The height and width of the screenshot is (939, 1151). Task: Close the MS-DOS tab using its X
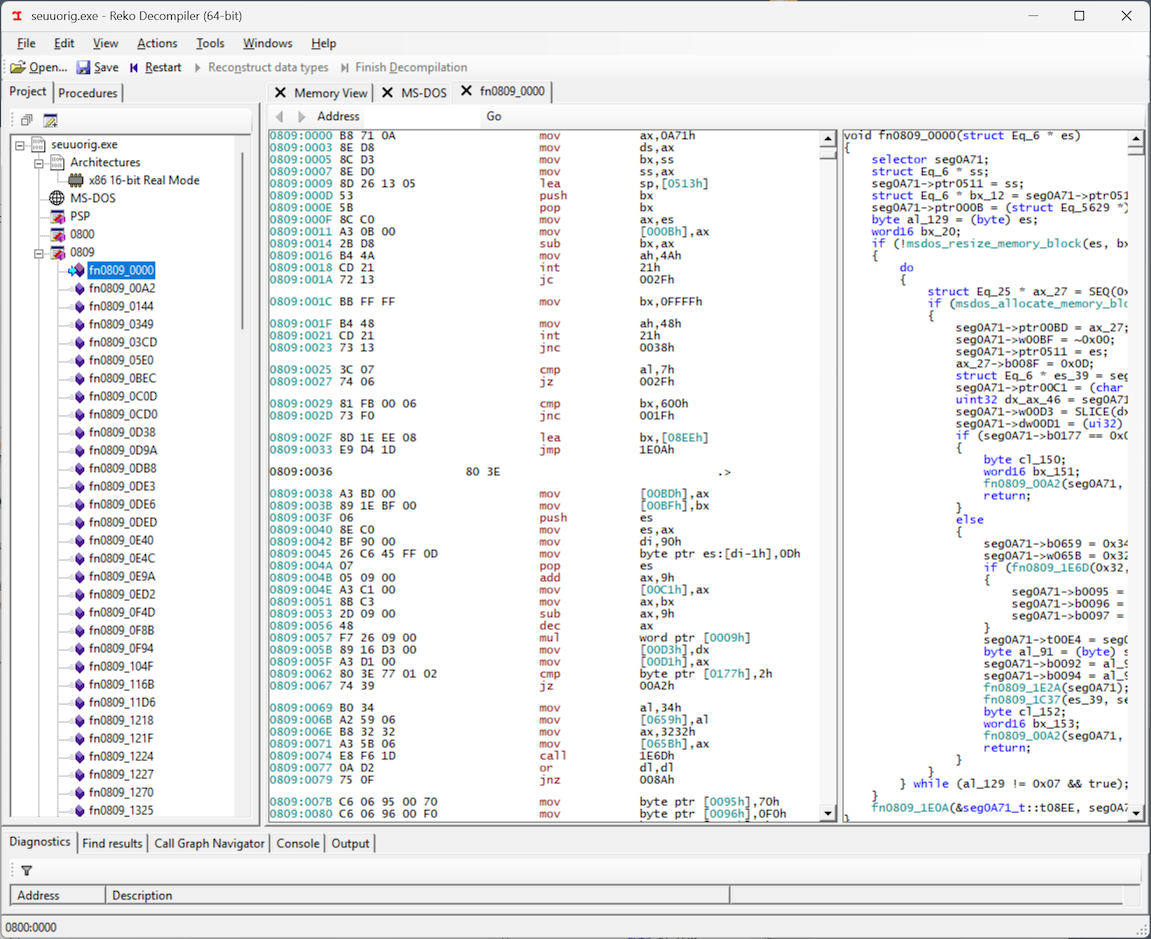[x=387, y=93]
